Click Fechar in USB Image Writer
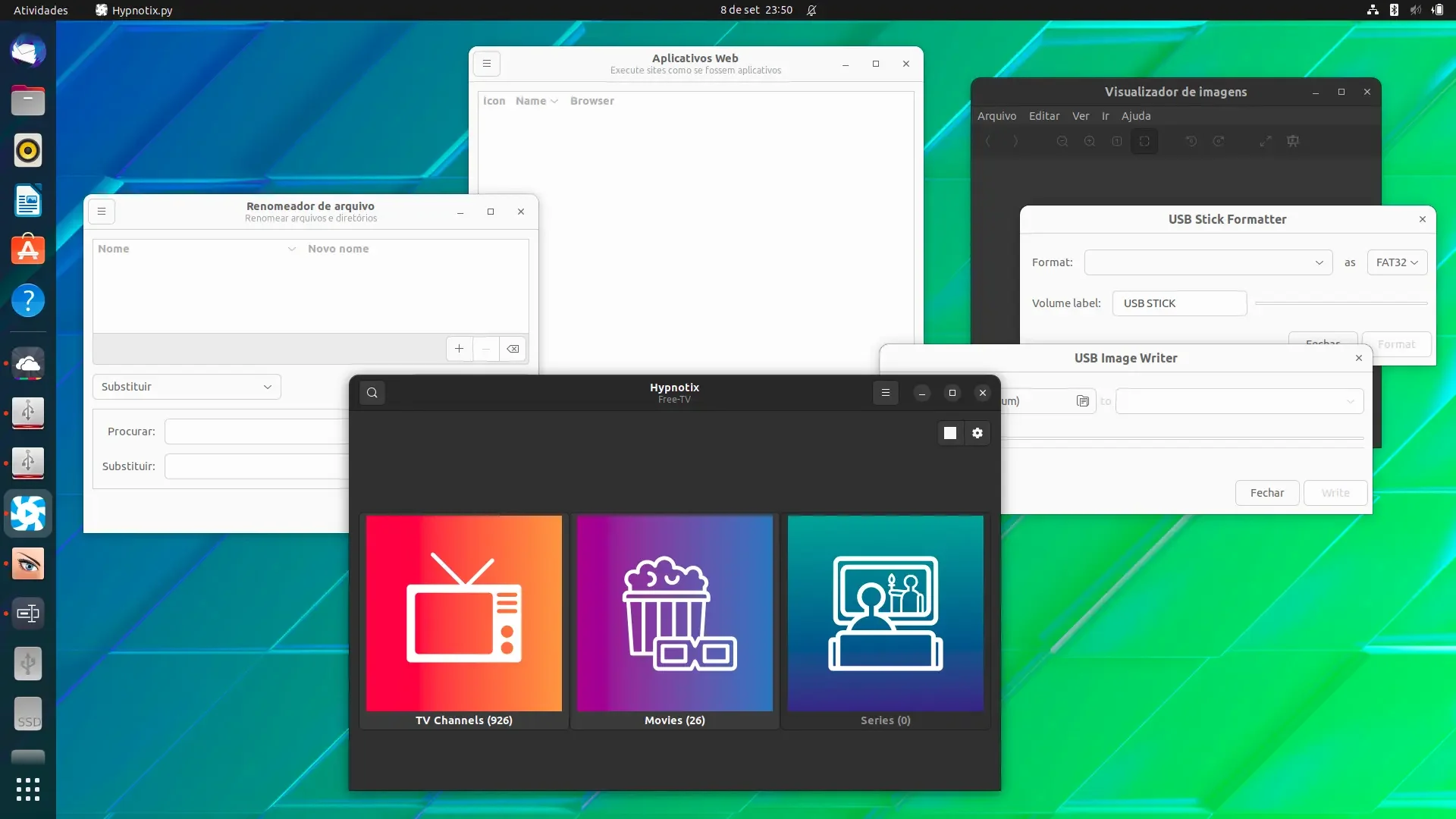The width and height of the screenshot is (1456, 819). click(x=1267, y=493)
